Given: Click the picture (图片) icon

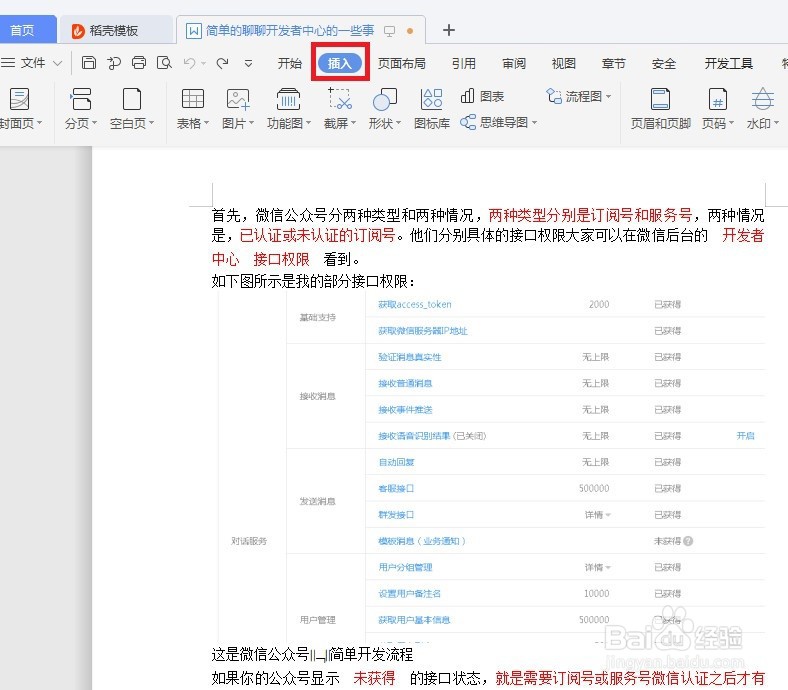Looking at the screenshot, I should click(x=238, y=98).
